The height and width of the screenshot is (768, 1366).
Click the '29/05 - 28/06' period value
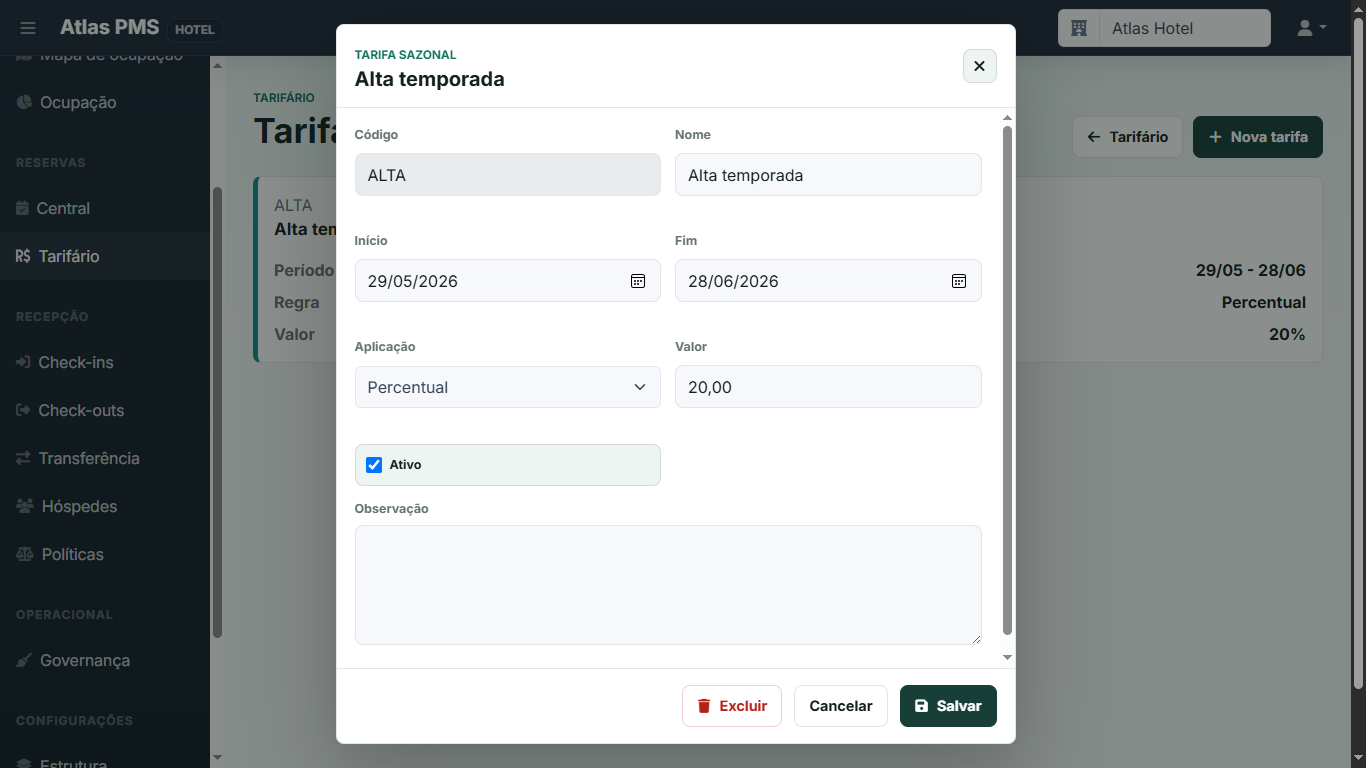pyautogui.click(x=1251, y=270)
